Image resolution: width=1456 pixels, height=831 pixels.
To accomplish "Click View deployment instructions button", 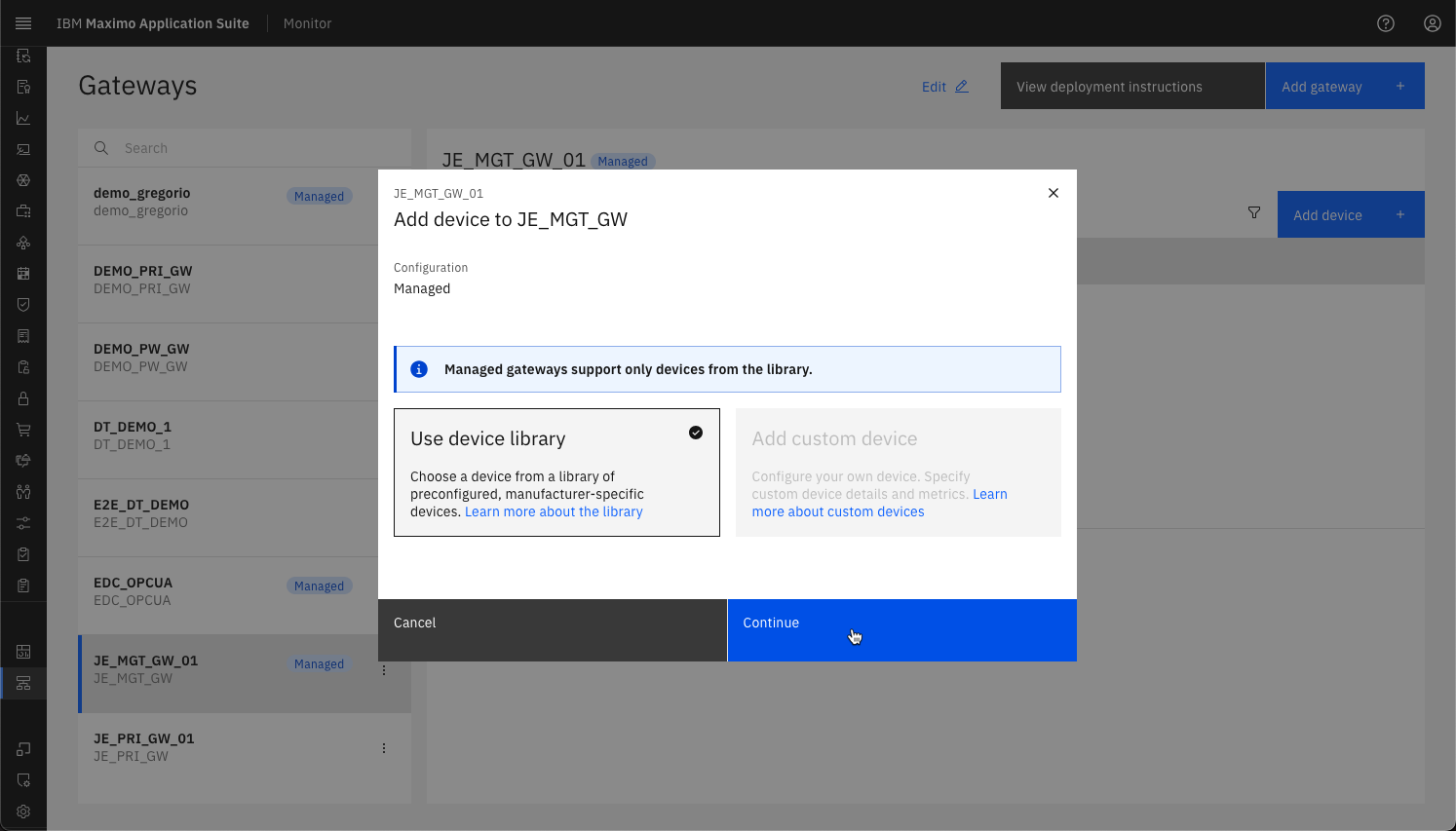I will [1132, 86].
